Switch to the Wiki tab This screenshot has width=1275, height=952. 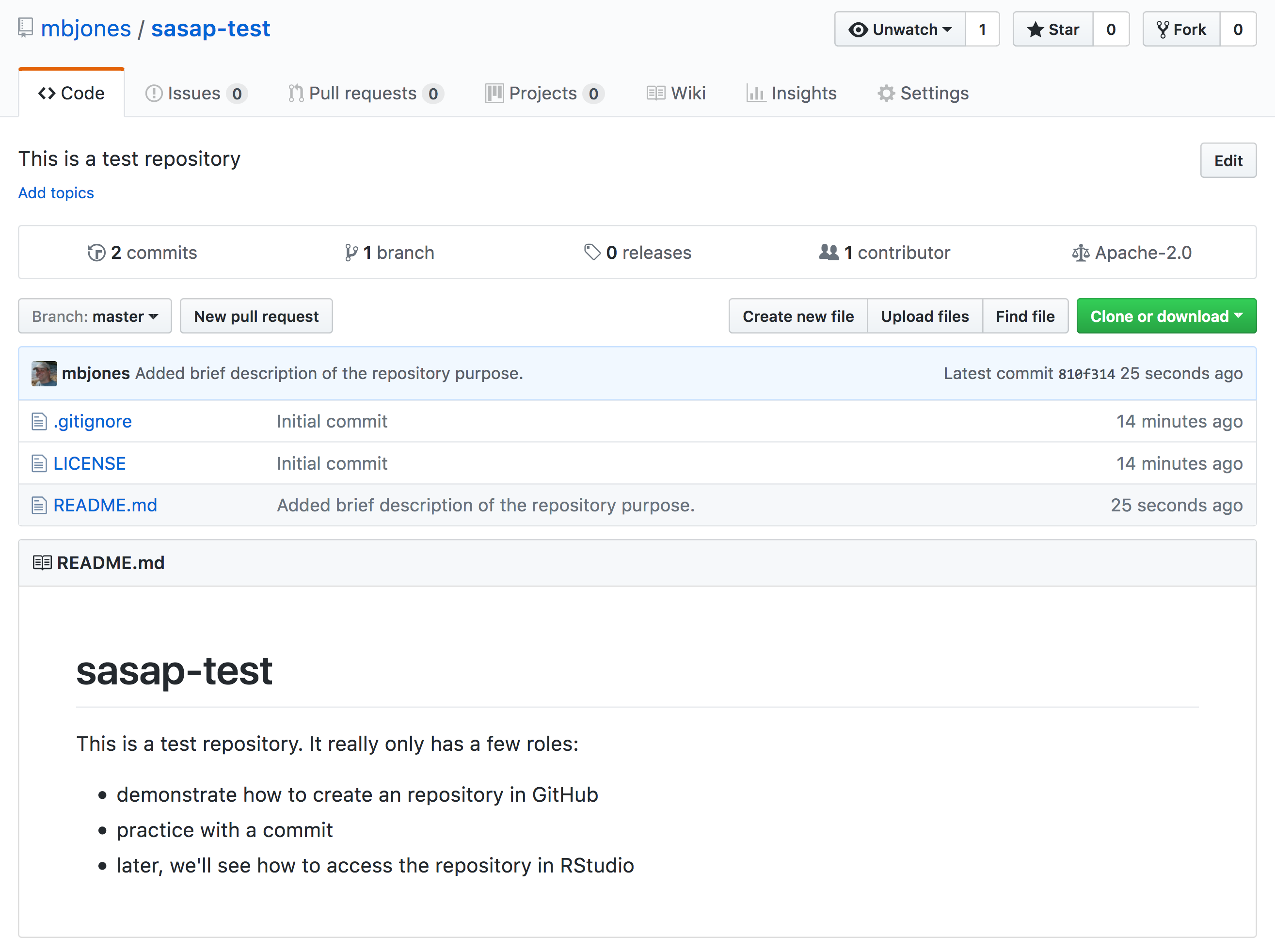676,94
